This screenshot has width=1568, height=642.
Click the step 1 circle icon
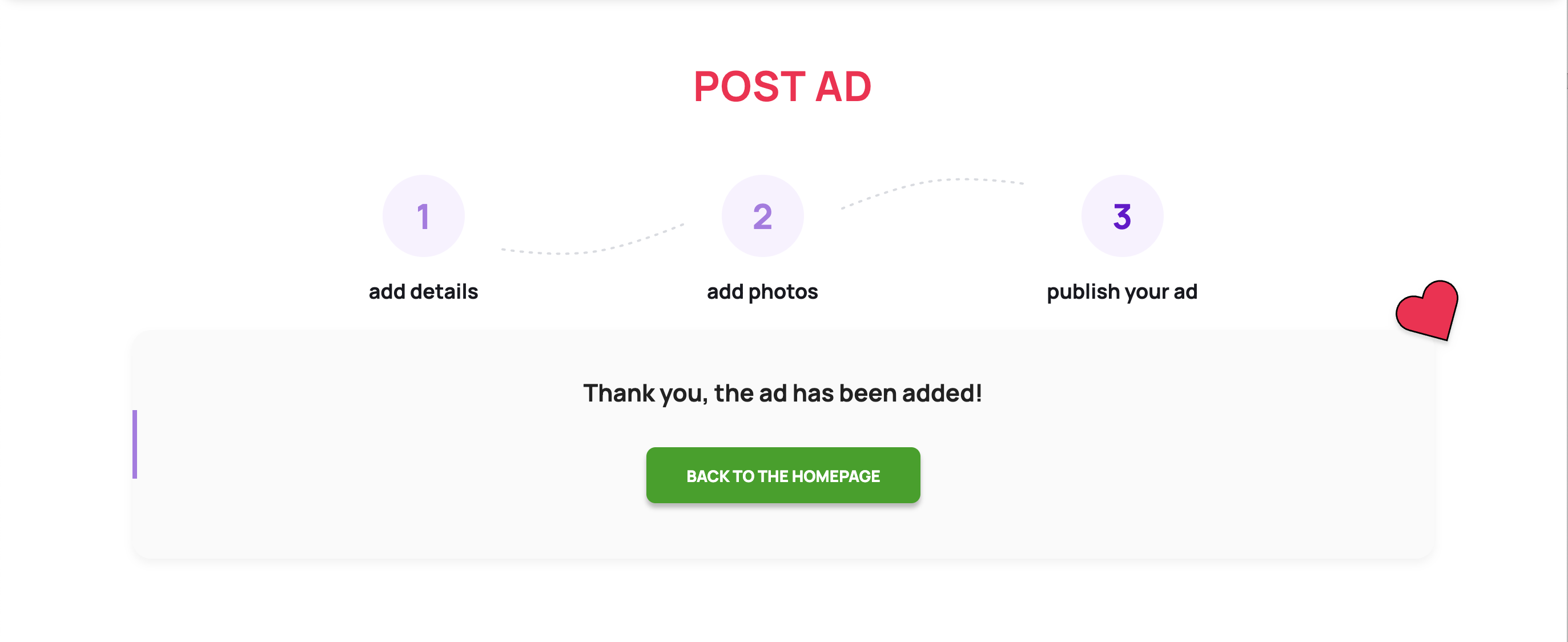(x=423, y=216)
